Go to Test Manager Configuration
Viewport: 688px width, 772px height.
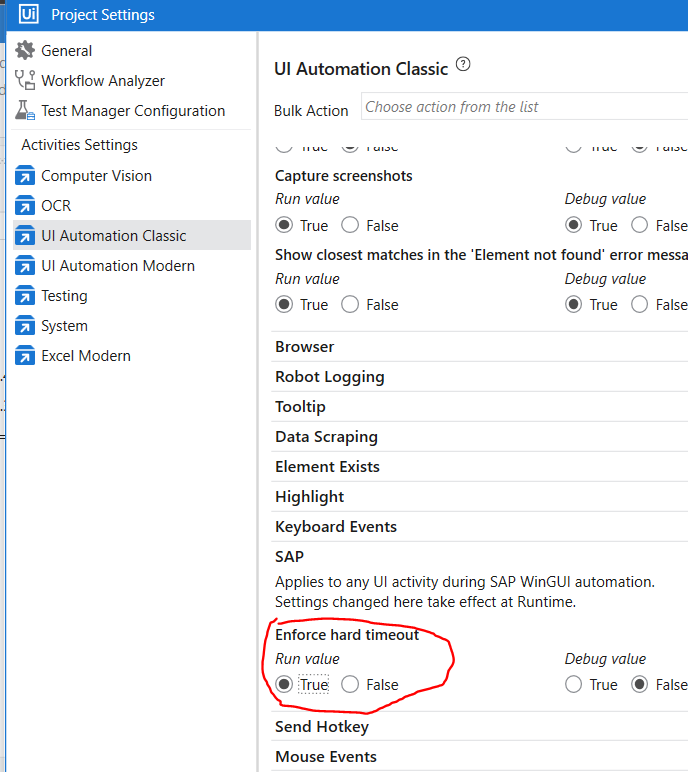point(133,111)
